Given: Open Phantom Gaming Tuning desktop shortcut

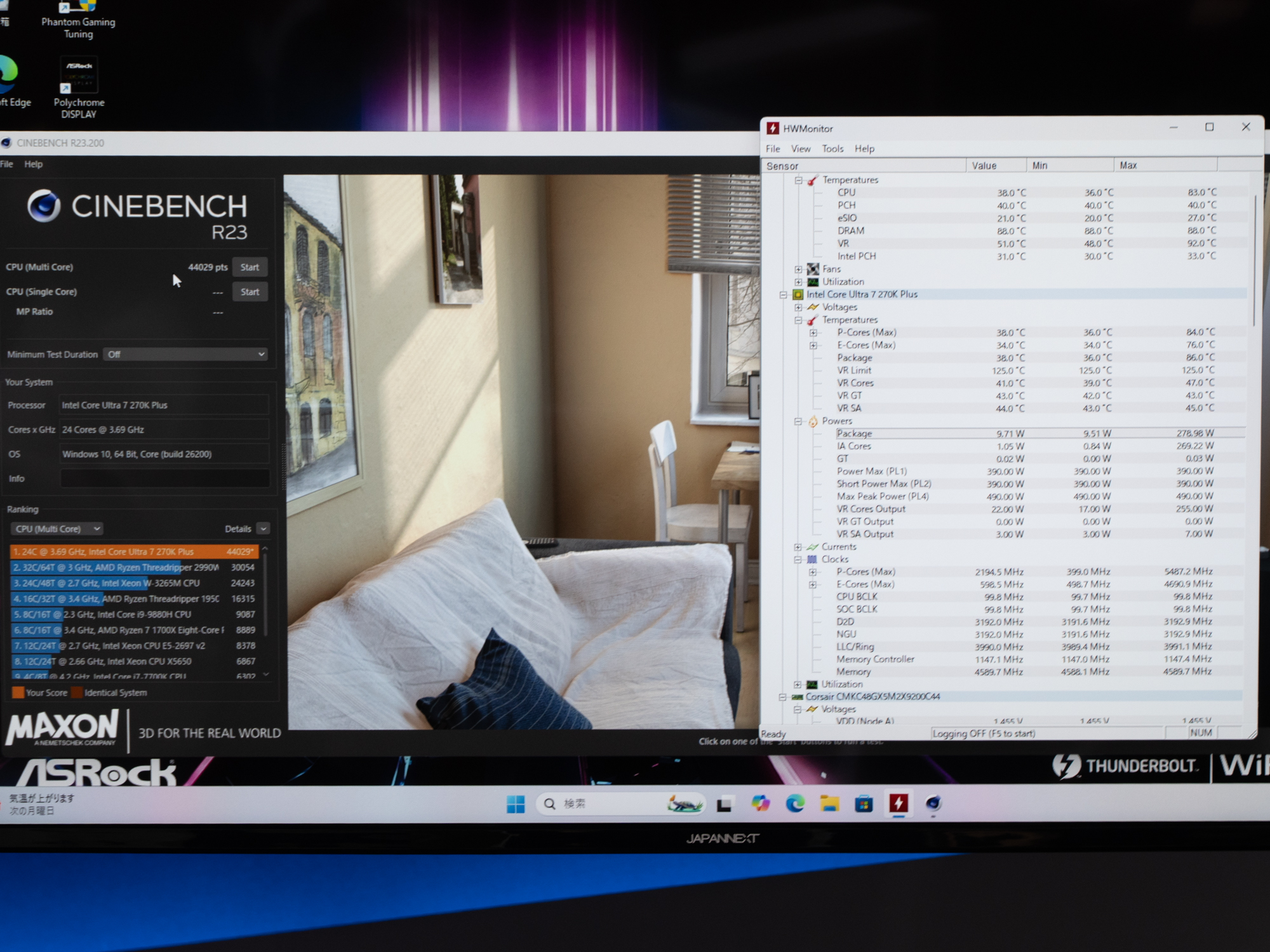Looking at the screenshot, I should point(78,19).
